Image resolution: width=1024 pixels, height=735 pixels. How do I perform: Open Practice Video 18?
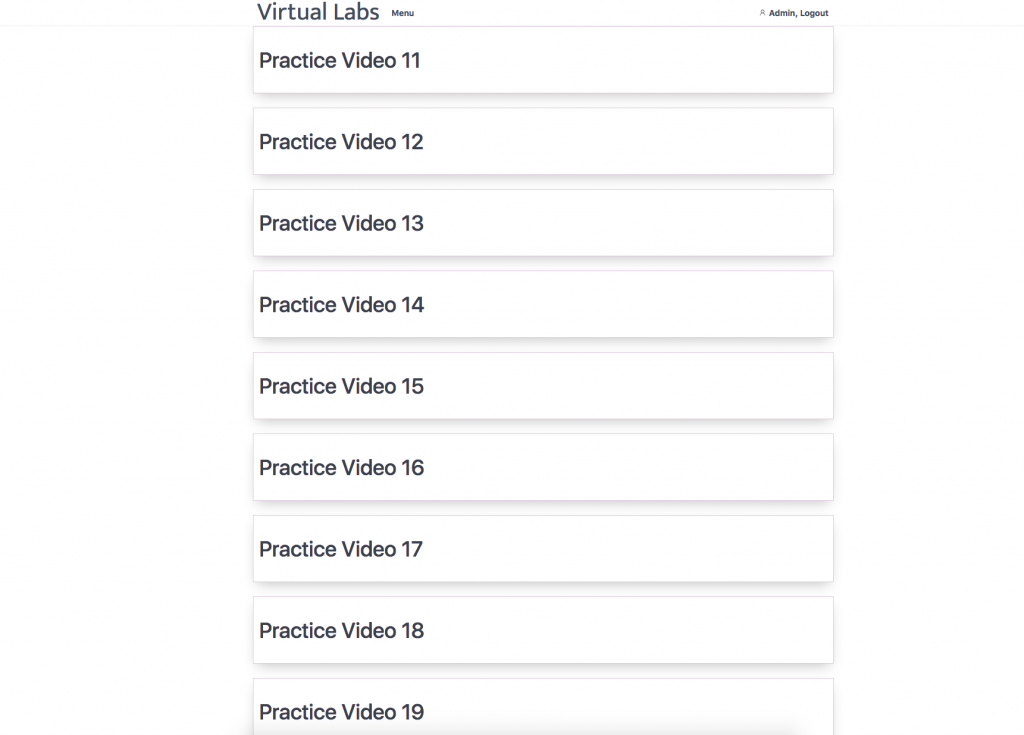click(x=543, y=630)
